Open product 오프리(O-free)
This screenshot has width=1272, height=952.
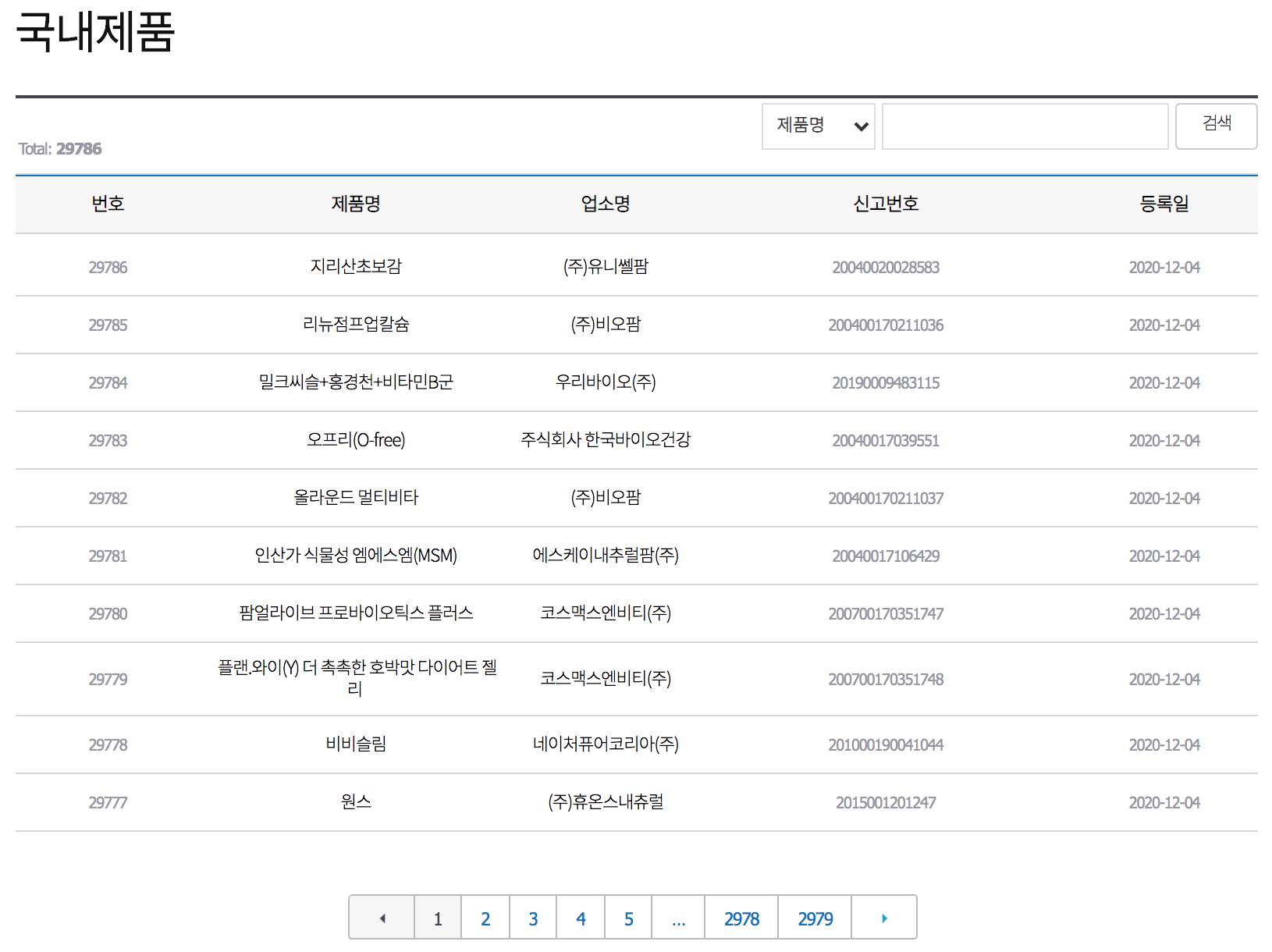click(355, 439)
